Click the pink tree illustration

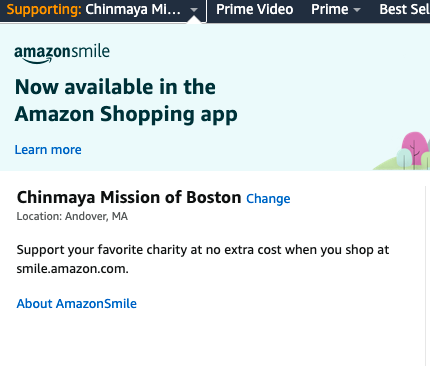pyautogui.click(x=415, y=147)
